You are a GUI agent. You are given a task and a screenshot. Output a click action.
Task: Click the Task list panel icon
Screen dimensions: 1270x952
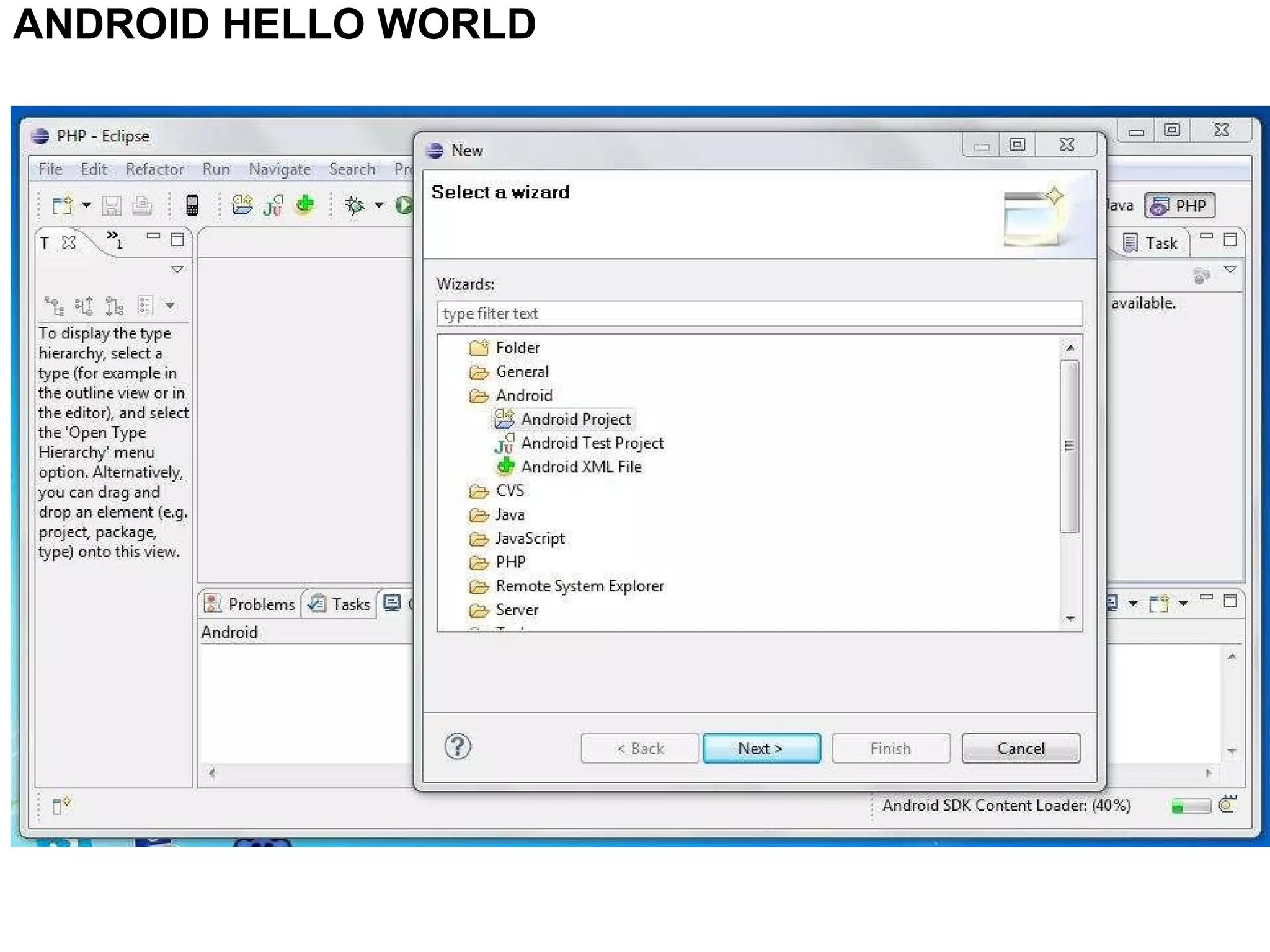coord(1130,242)
